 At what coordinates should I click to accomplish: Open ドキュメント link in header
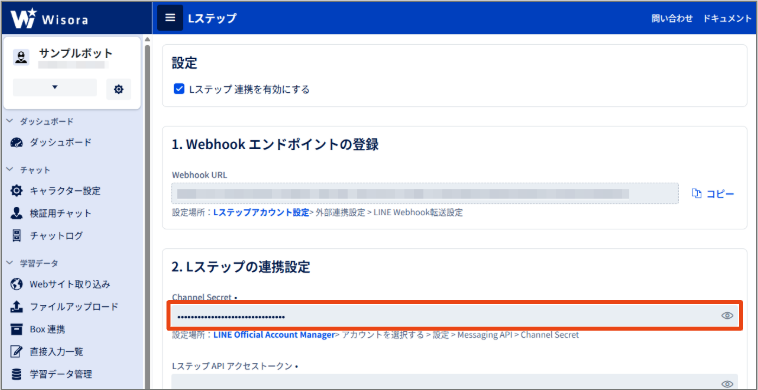[727, 18]
